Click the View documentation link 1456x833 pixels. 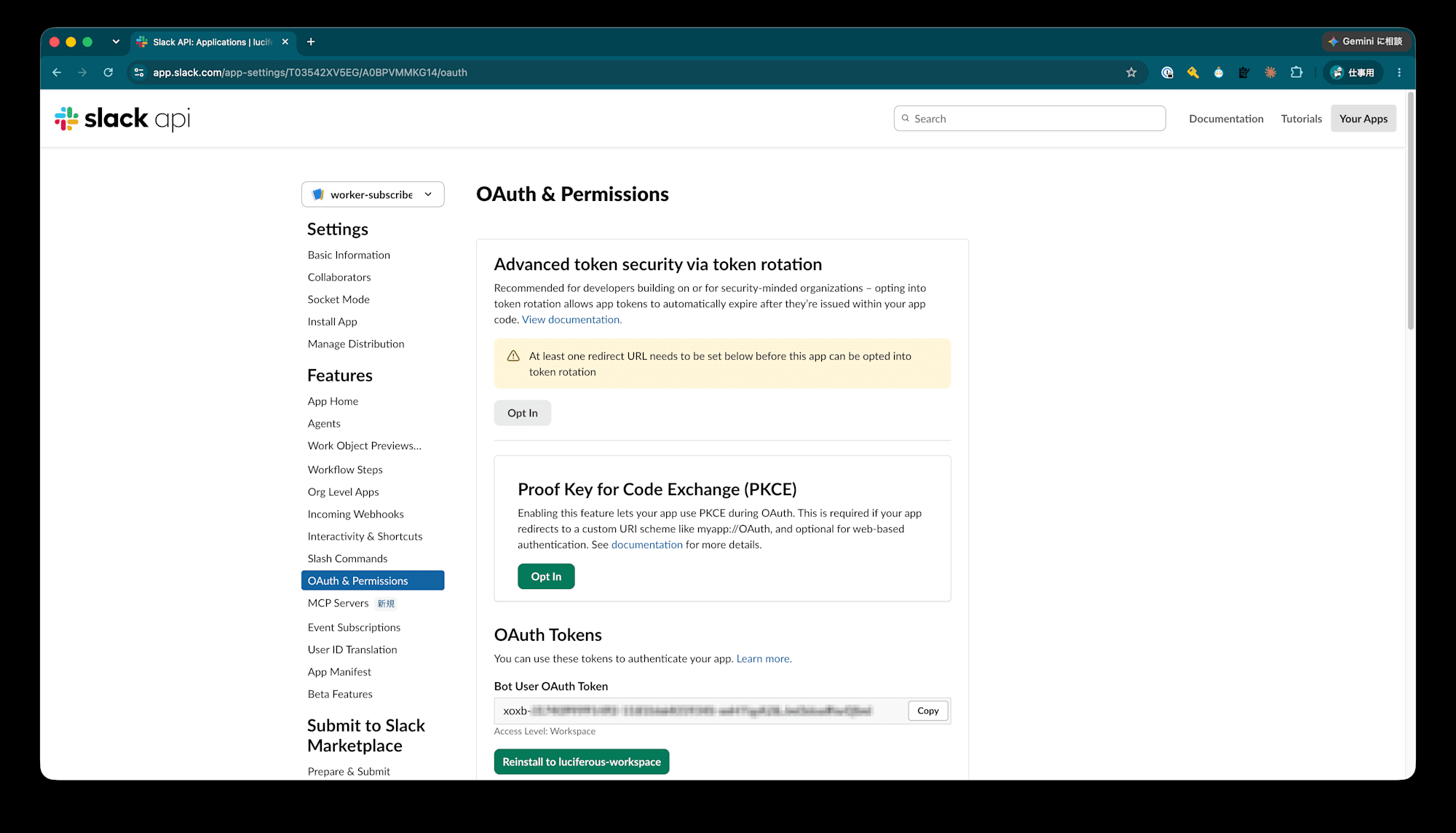571,320
